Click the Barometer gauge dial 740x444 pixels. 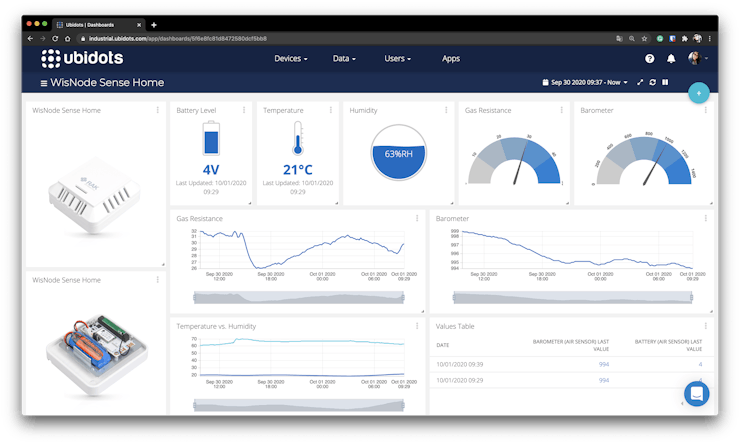(x=644, y=160)
